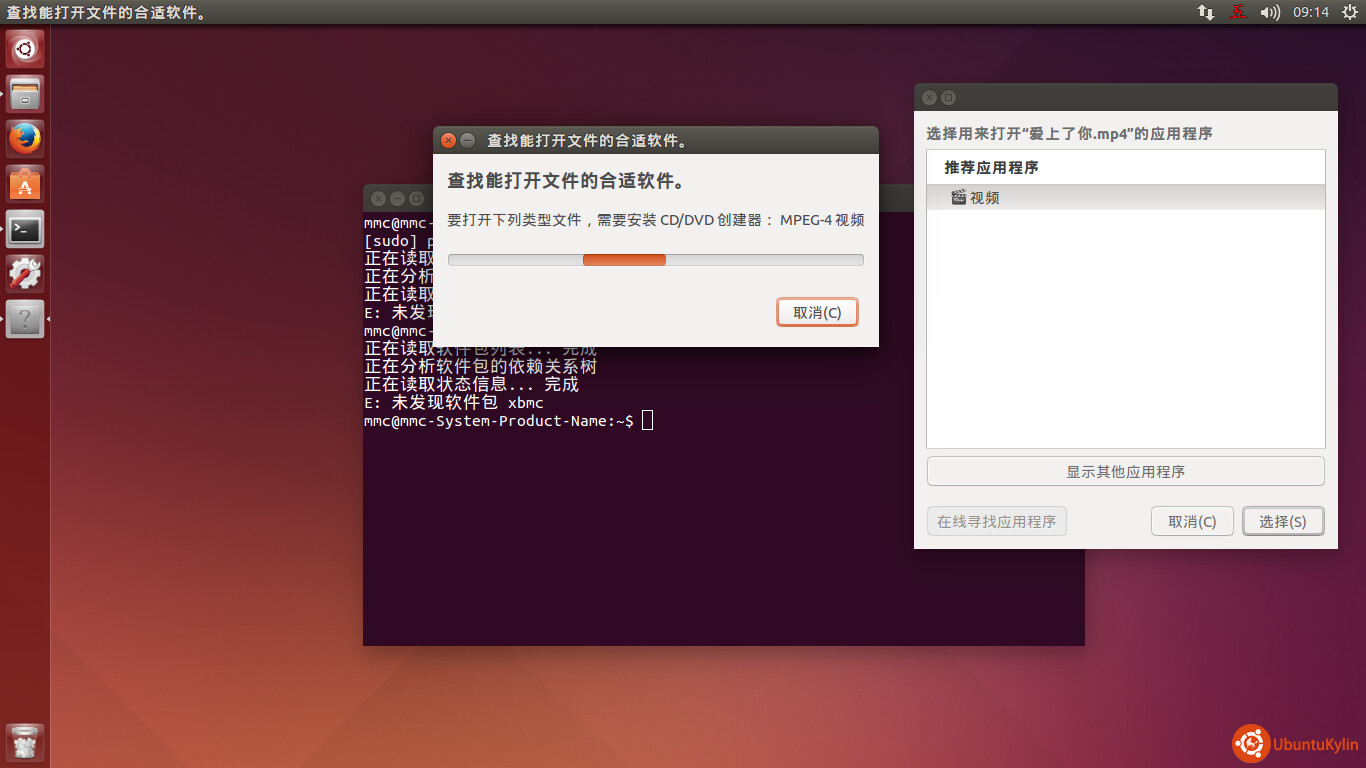Open the clock showing 09:14
1366x768 pixels.
(x=1310, y=12)
